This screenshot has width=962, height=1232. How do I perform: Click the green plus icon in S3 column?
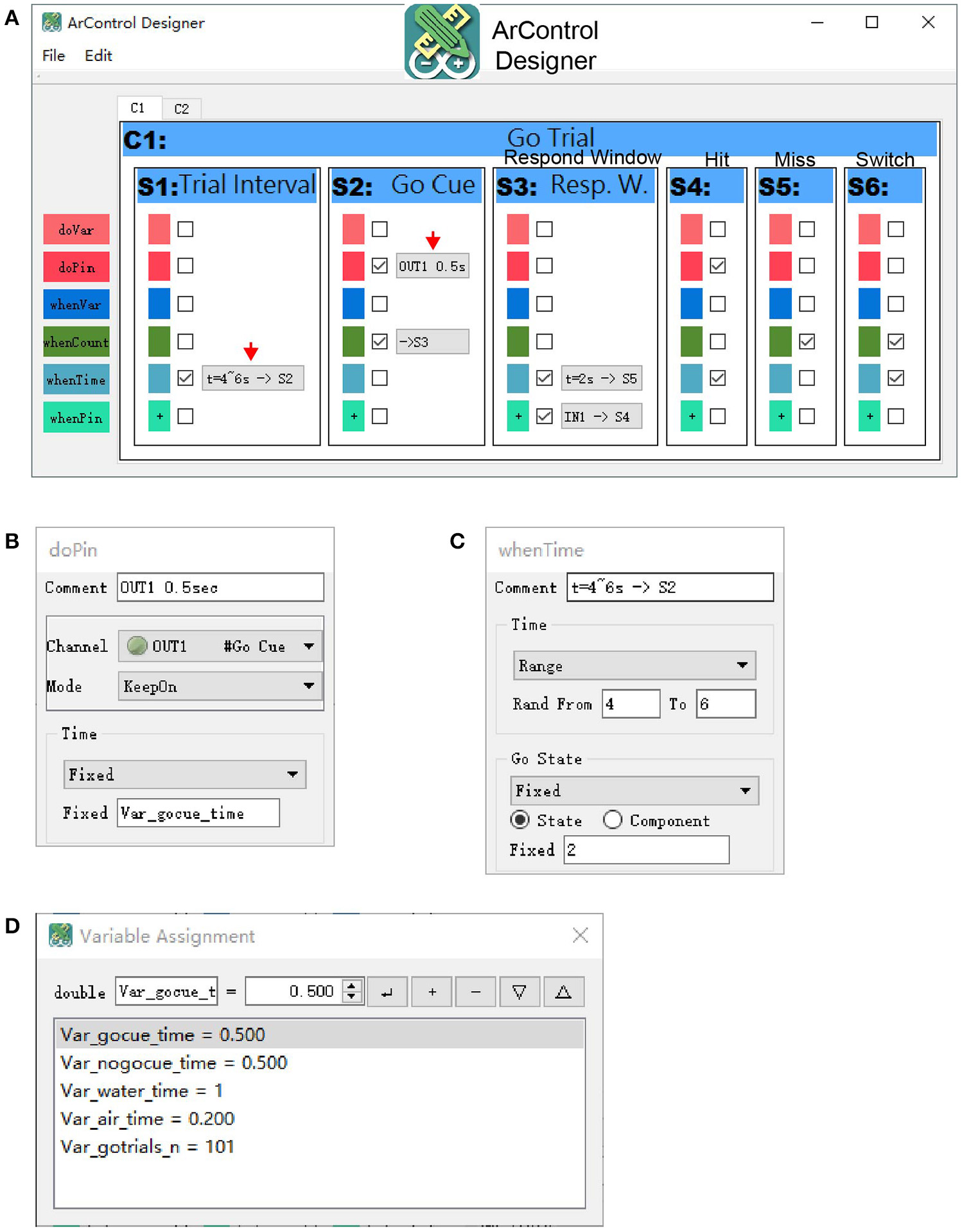pyautogui.click(x=518, y=416)
